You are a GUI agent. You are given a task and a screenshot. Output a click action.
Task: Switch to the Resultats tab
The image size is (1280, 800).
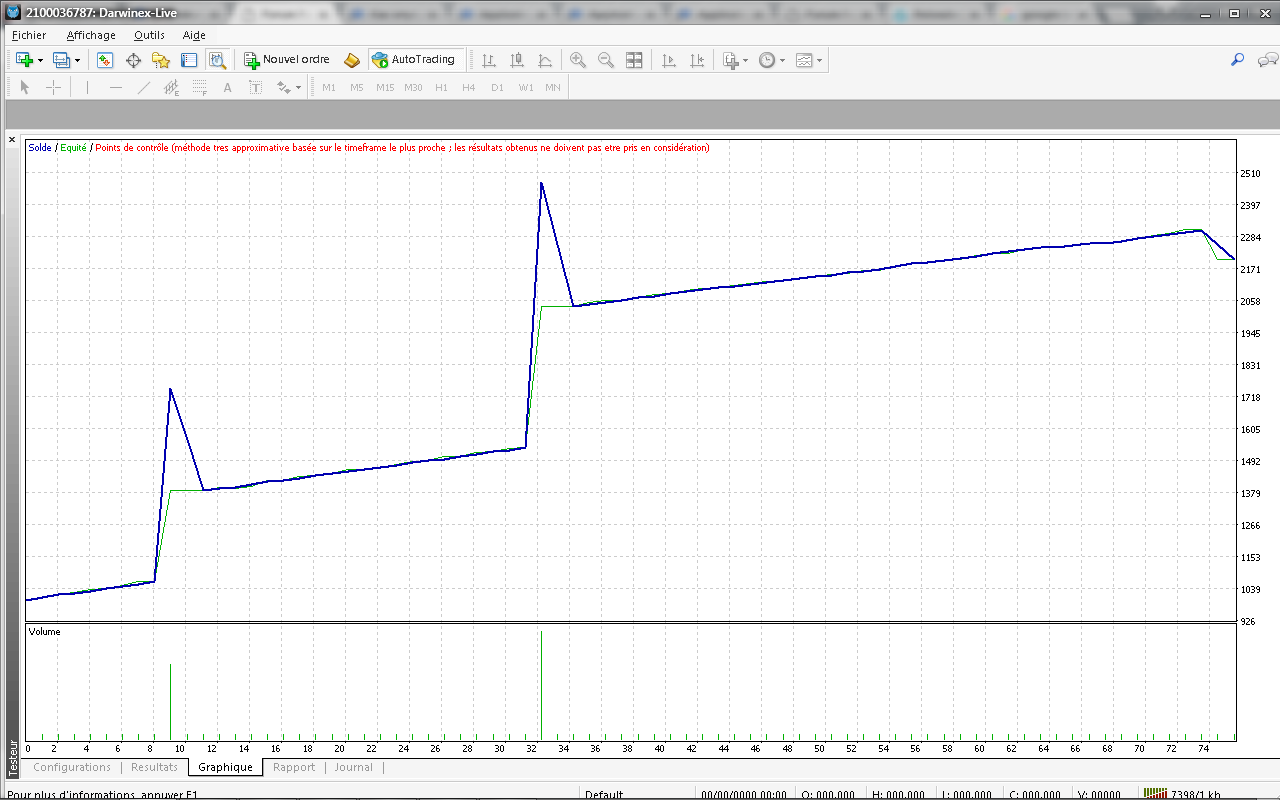(x=154, y=767)
